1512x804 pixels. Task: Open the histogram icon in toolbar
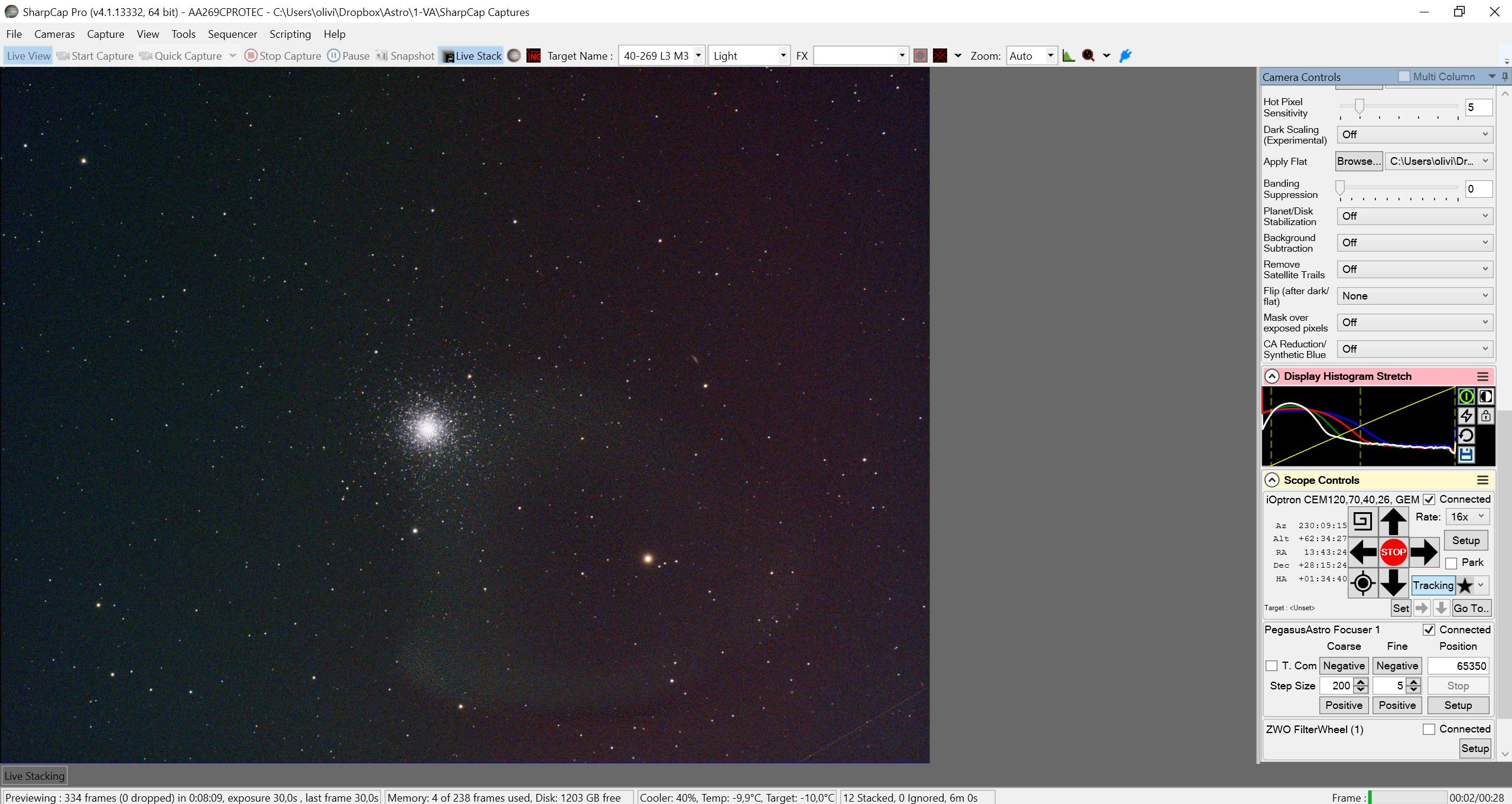1068,56
